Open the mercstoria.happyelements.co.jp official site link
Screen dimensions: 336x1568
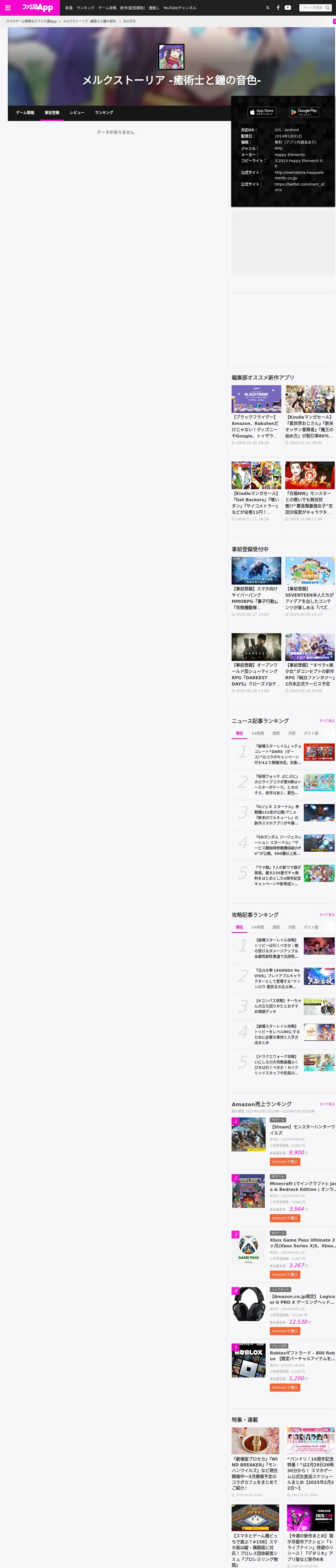[299, 175]
